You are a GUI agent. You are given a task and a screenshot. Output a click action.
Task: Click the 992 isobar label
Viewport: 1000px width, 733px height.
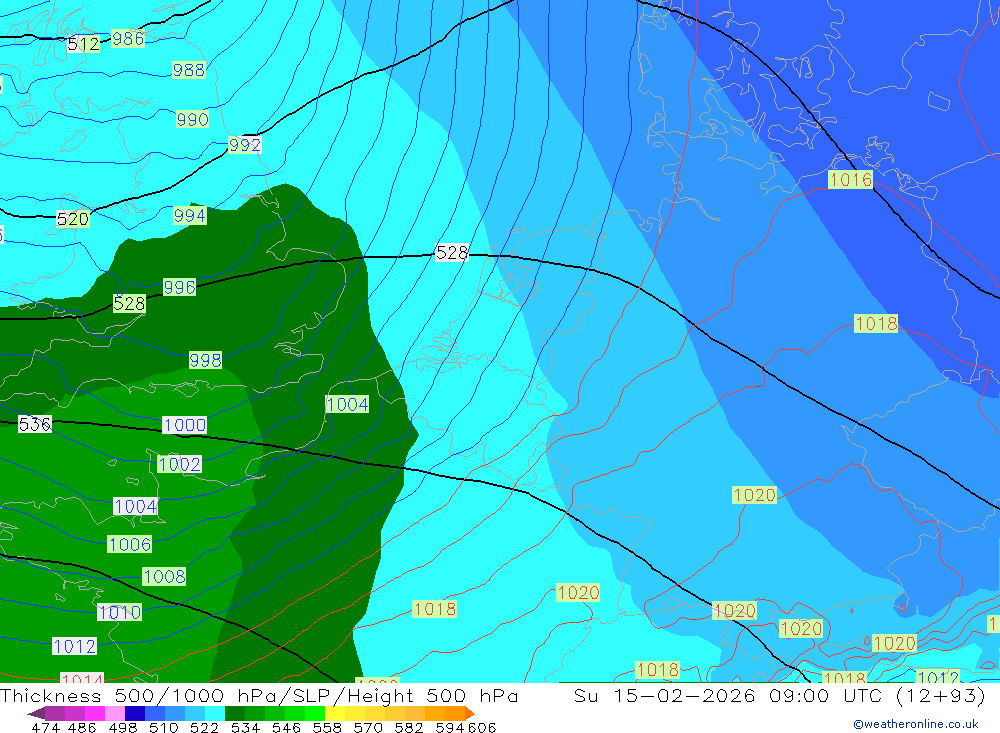point(245,145)
